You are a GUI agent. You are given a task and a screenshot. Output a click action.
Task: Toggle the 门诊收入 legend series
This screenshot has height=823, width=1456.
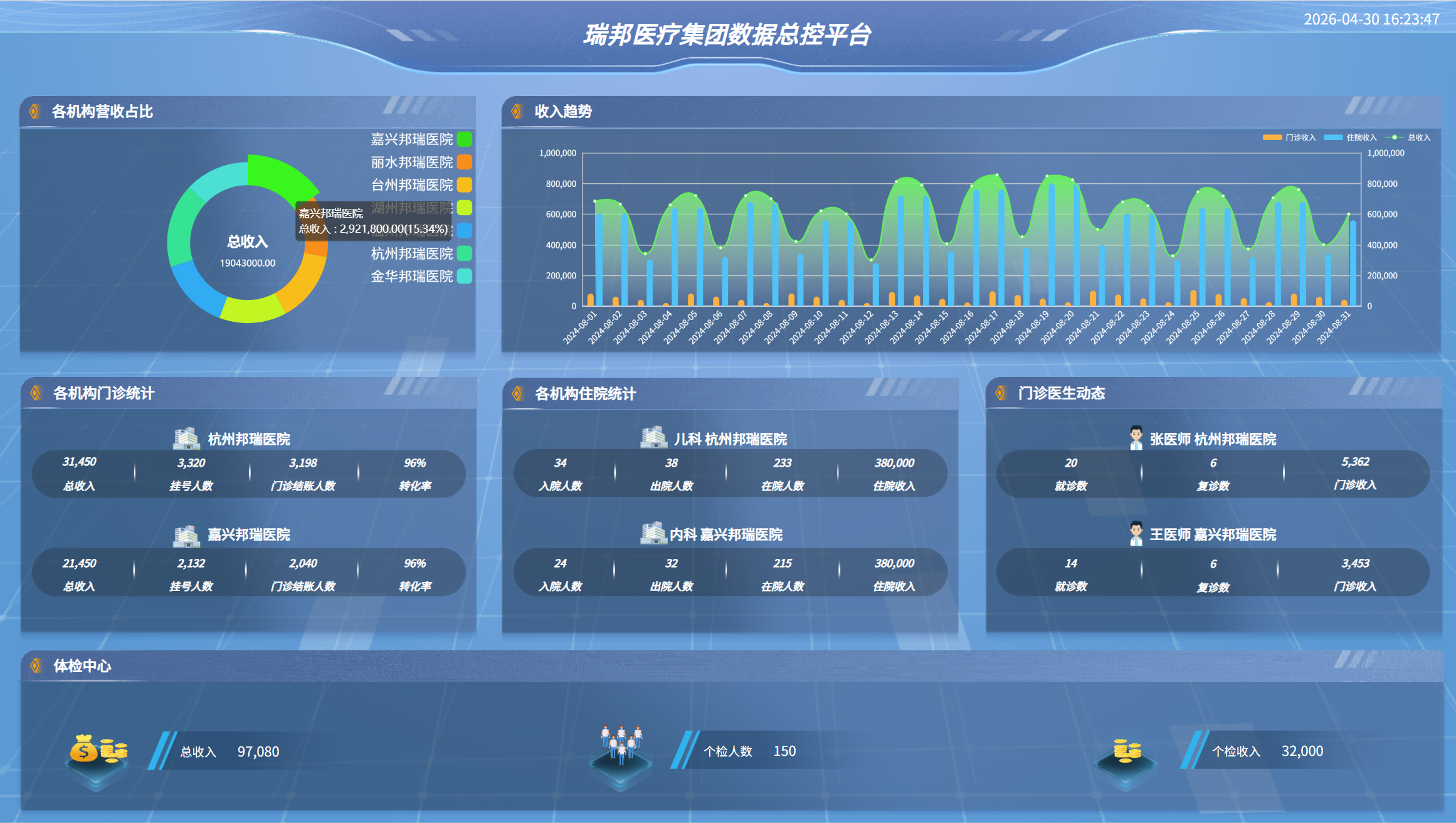point(1289,137)
